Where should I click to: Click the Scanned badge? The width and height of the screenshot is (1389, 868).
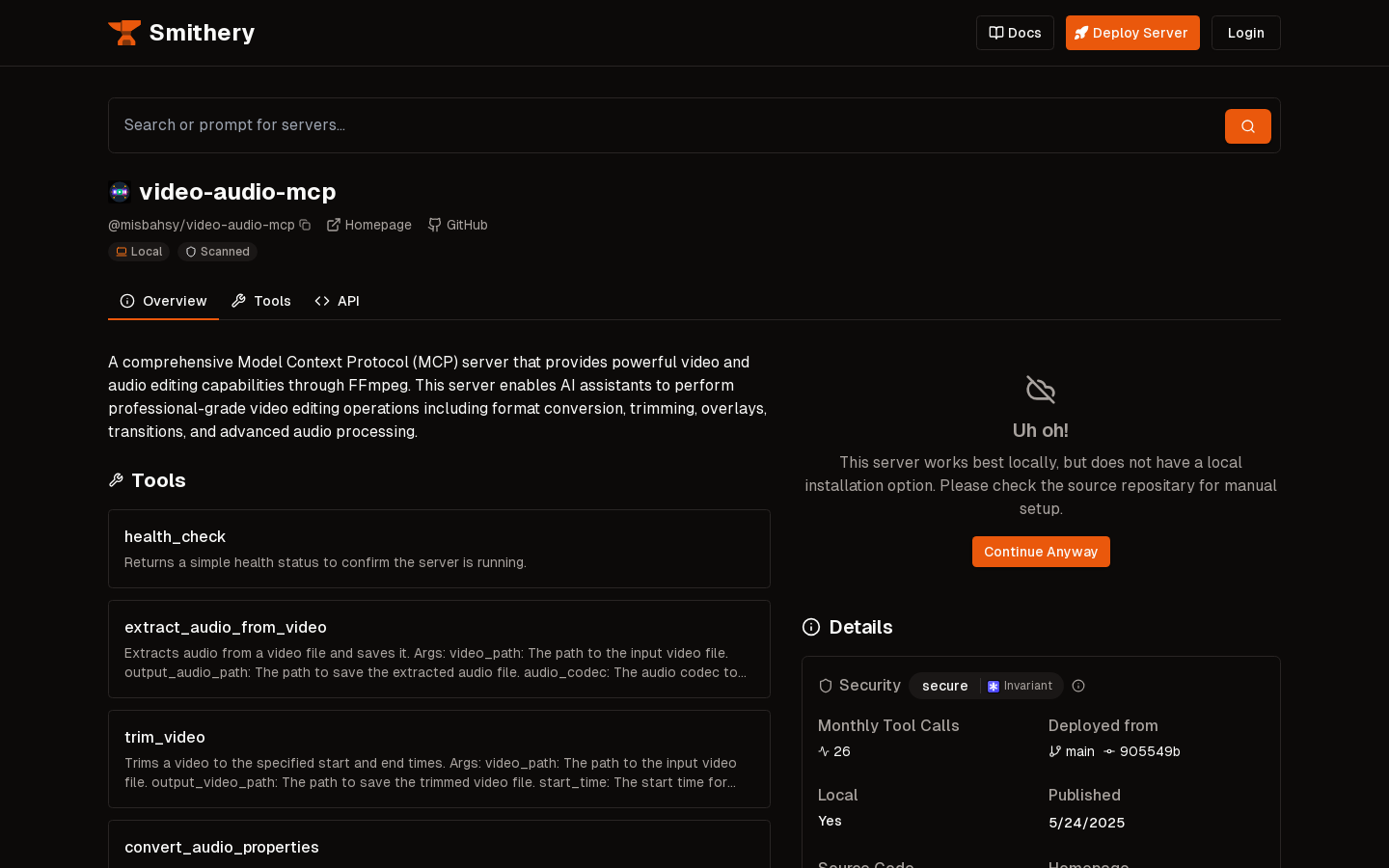217,252
